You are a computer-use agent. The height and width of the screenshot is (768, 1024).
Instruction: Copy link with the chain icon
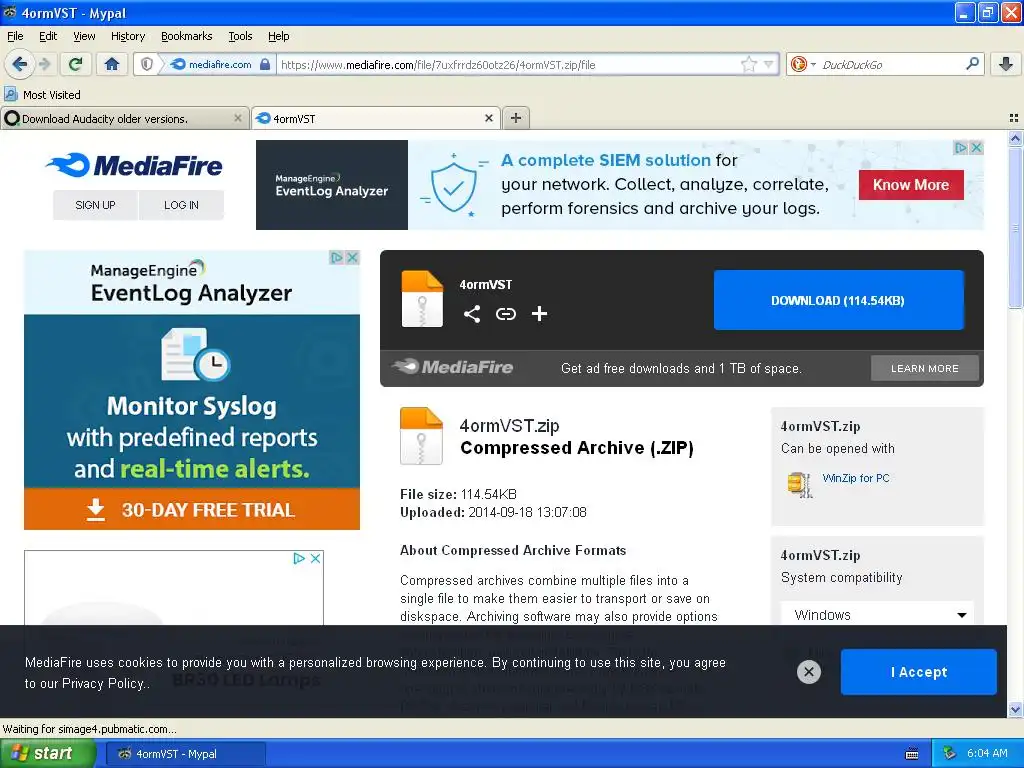click(x=505, y=314)
